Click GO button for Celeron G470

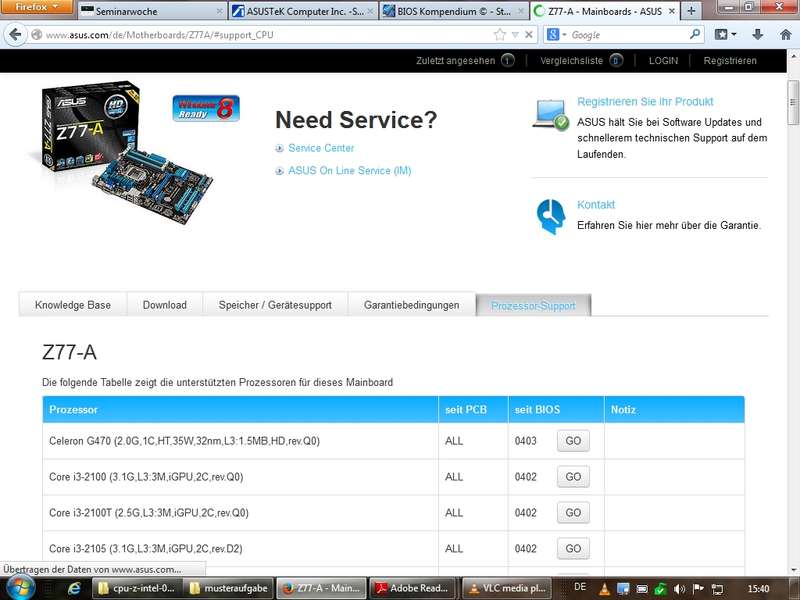(x=573, y=441)
